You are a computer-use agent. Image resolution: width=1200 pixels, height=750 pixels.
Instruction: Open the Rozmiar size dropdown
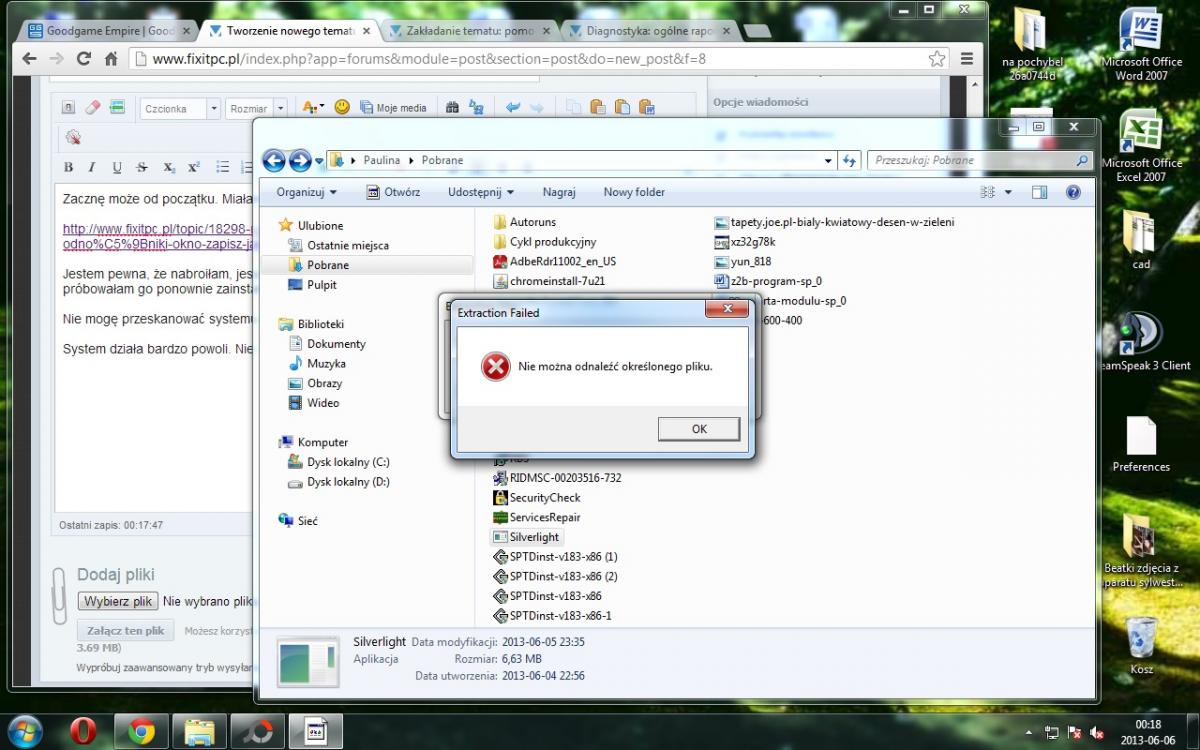click(257, 108)
